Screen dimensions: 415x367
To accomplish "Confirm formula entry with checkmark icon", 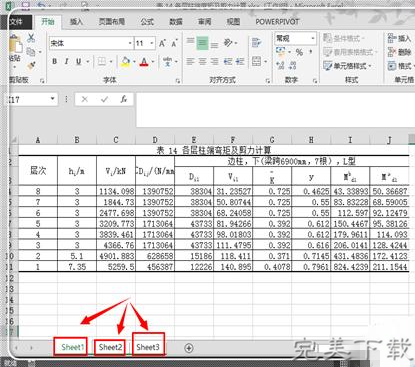I will coord(104,99).
